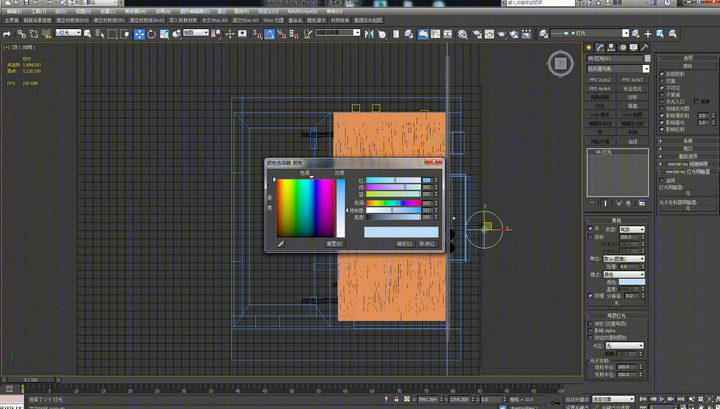Open the light 类型 type dropdown

click(x=632, y=229)
